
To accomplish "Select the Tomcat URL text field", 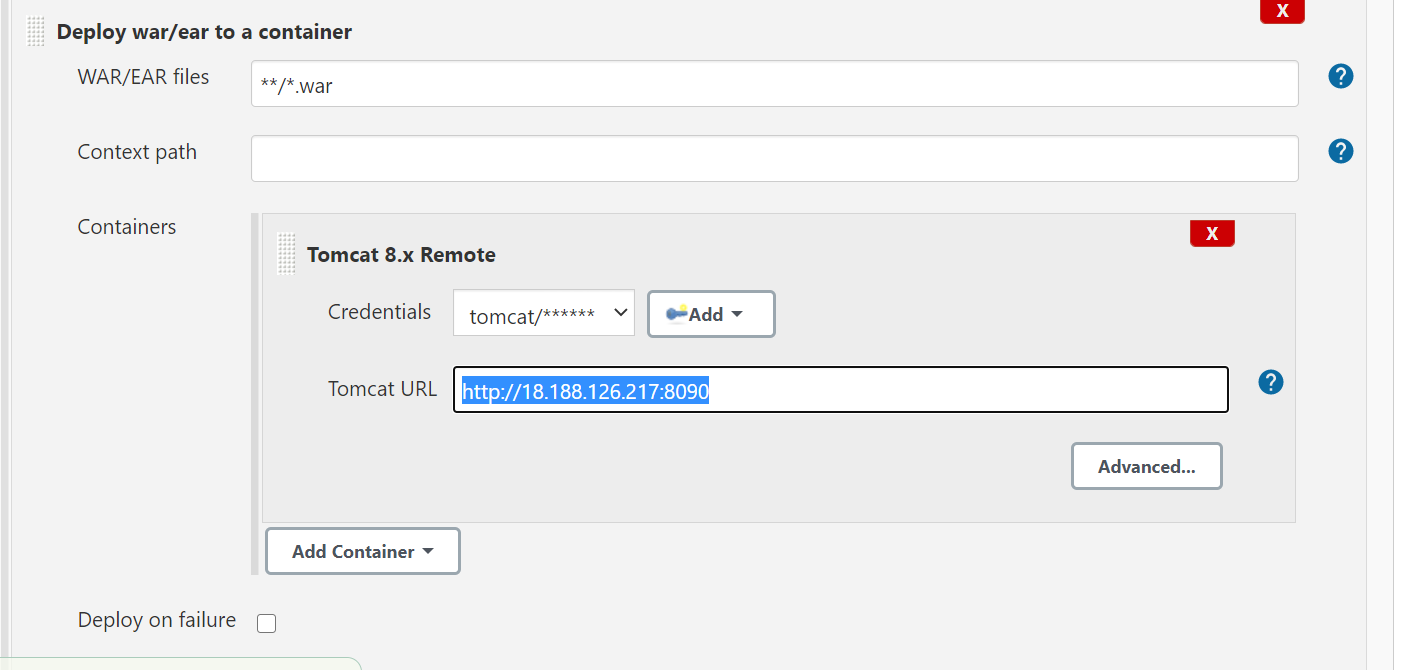I will pos(840,390).
